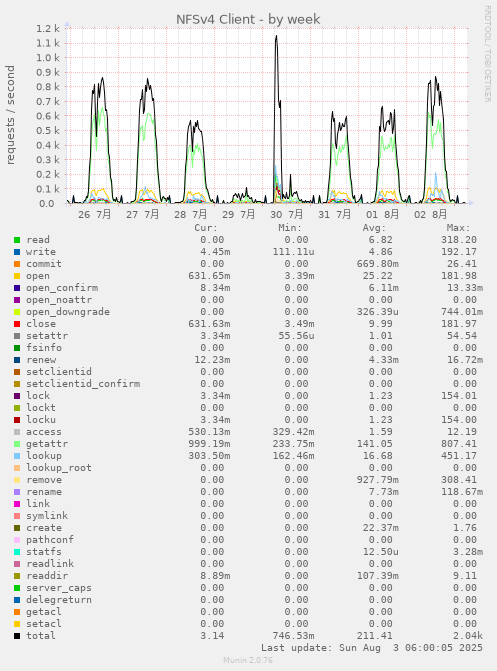This screenshot has height=671, width=497.
Task: Click the '29 7月' date label
Action: 238,214
